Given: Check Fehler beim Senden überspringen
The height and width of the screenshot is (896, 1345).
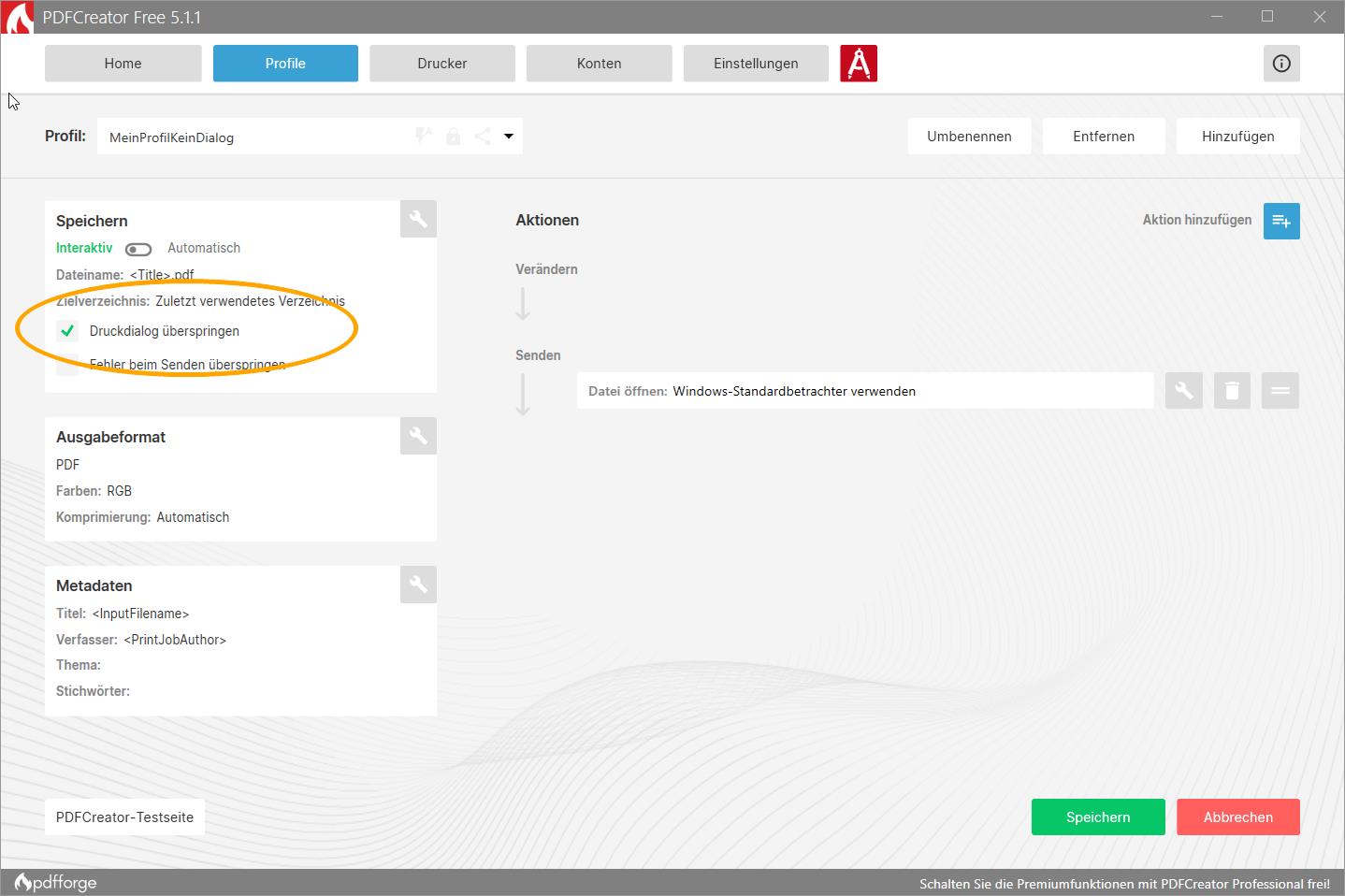Looking at the screenshot, I should (x=67, y=365).
